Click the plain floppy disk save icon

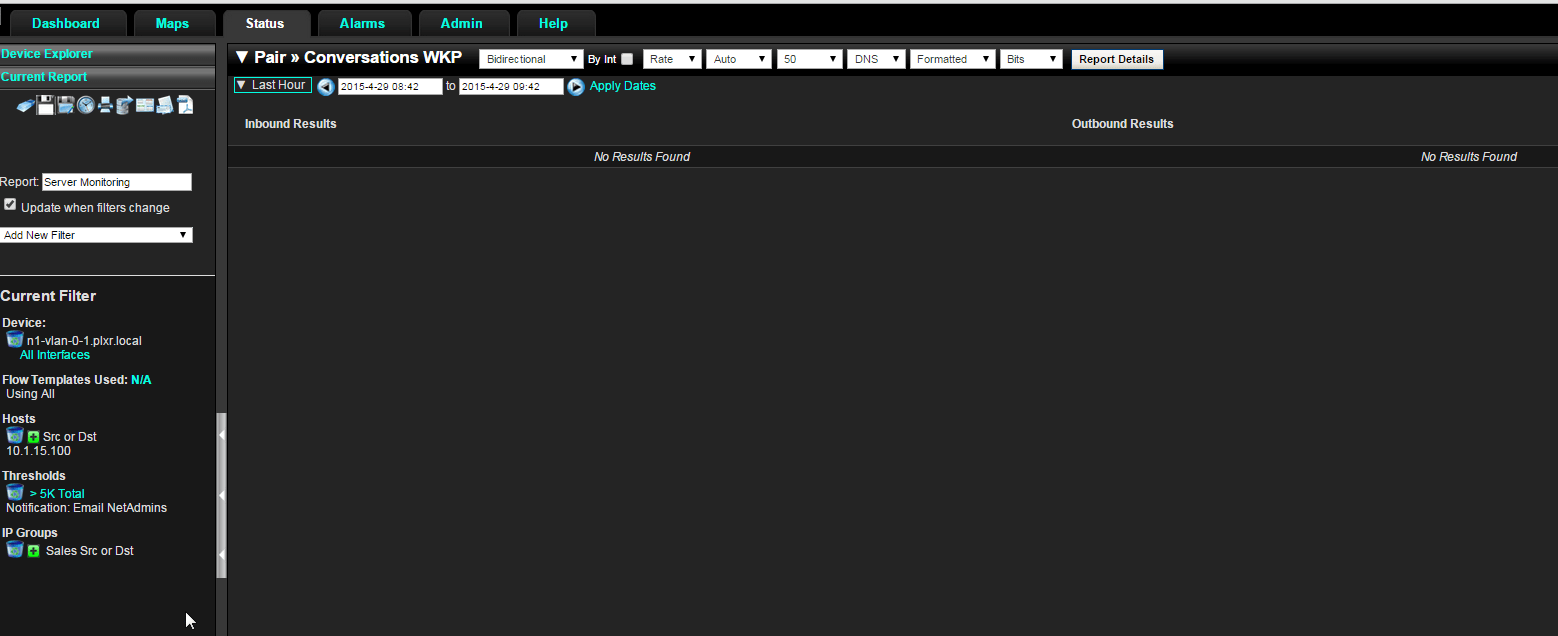(x=46, y=105)
